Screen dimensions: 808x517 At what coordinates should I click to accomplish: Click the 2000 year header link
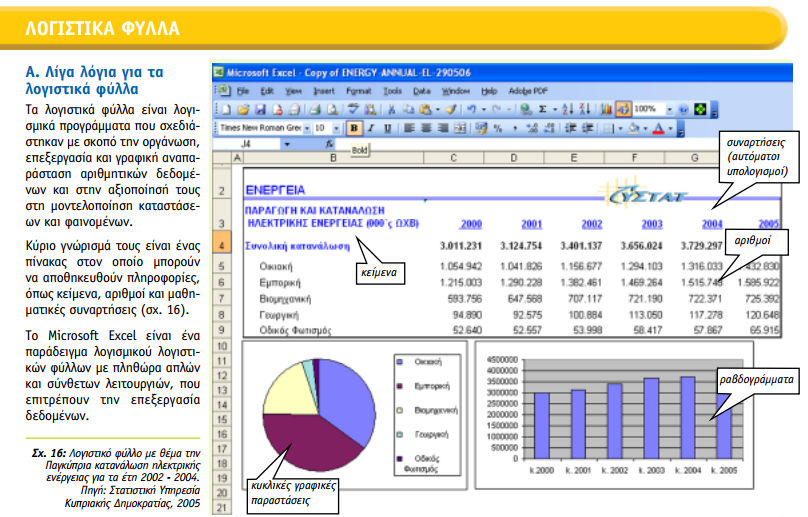(471, 224)
